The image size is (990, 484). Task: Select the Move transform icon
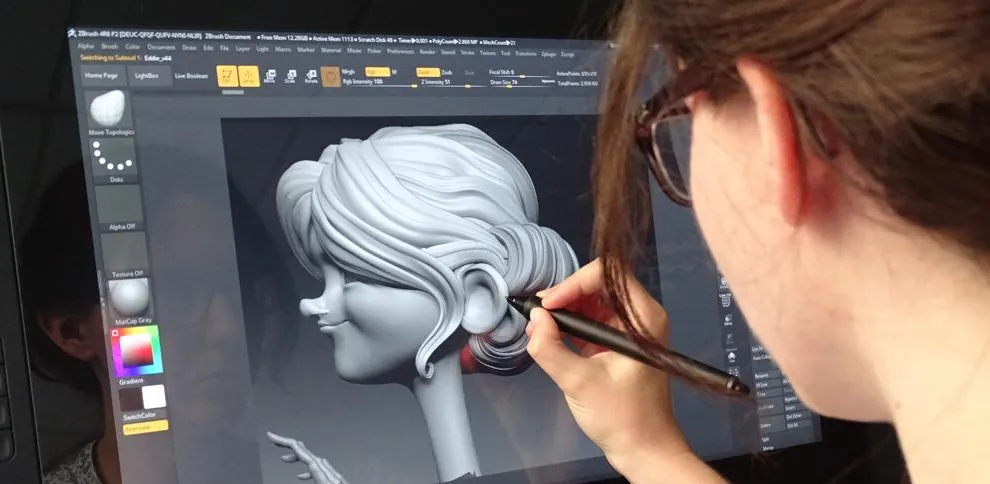click(270, 76)
